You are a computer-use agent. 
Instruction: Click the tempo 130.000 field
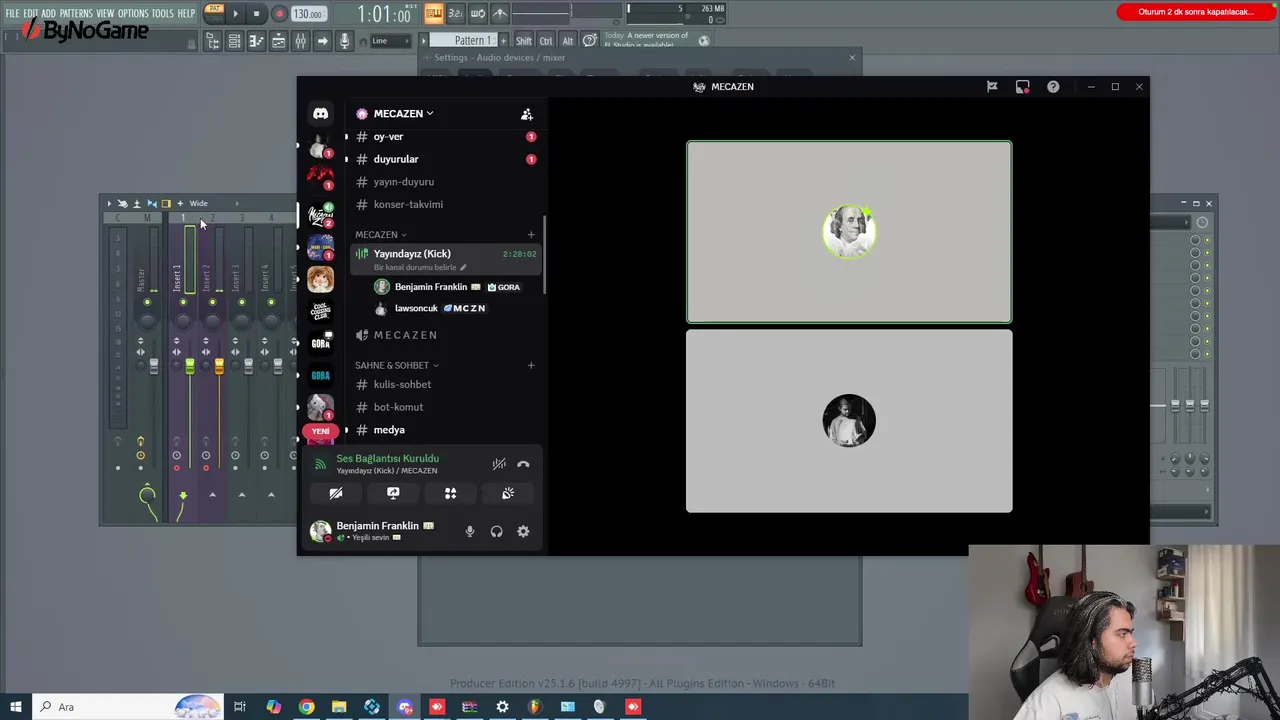pyautogui.click(x=308, y=14)
